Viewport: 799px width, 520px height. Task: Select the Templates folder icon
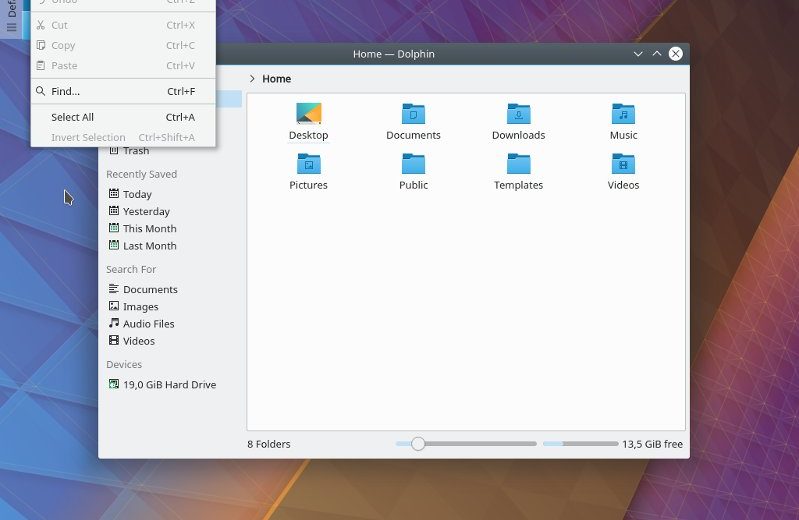pyautogui.click(x=518, y=164)
